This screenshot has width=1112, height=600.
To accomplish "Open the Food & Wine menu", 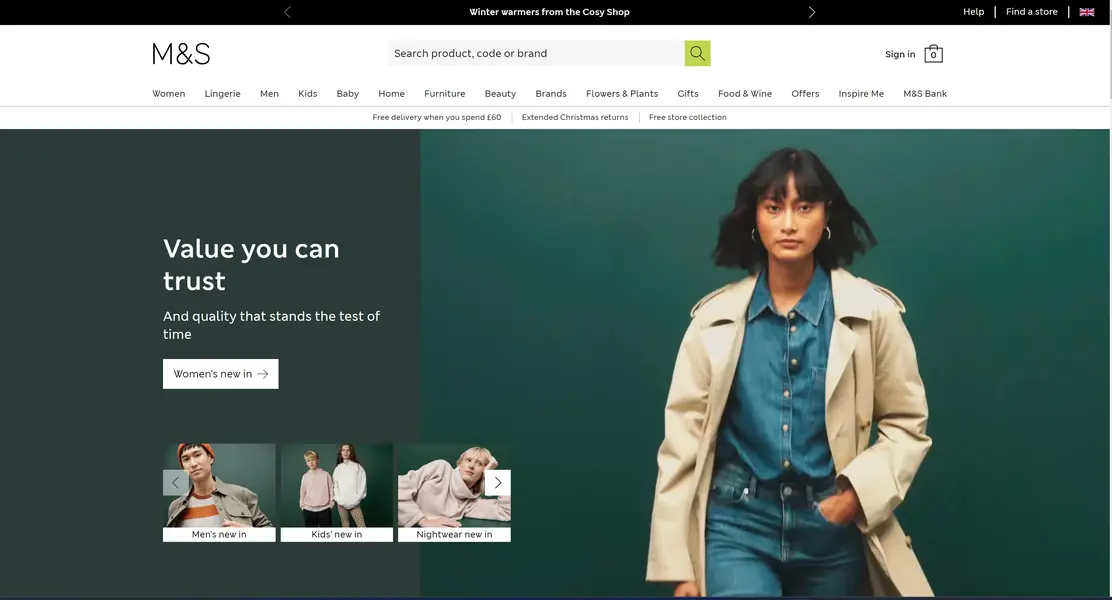I will (745, 94).
